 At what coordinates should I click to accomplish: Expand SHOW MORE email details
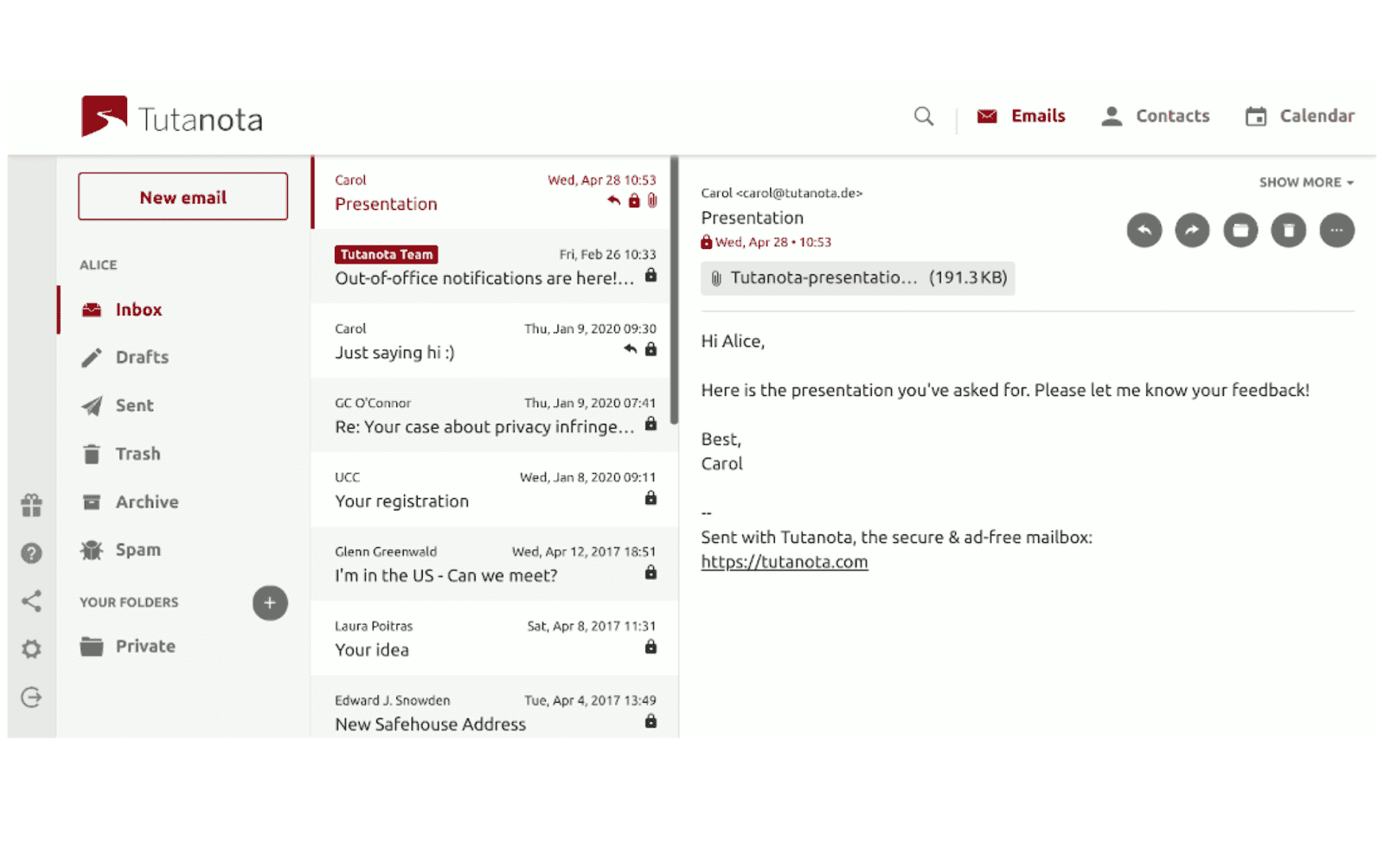click(x=1304, y=182)
